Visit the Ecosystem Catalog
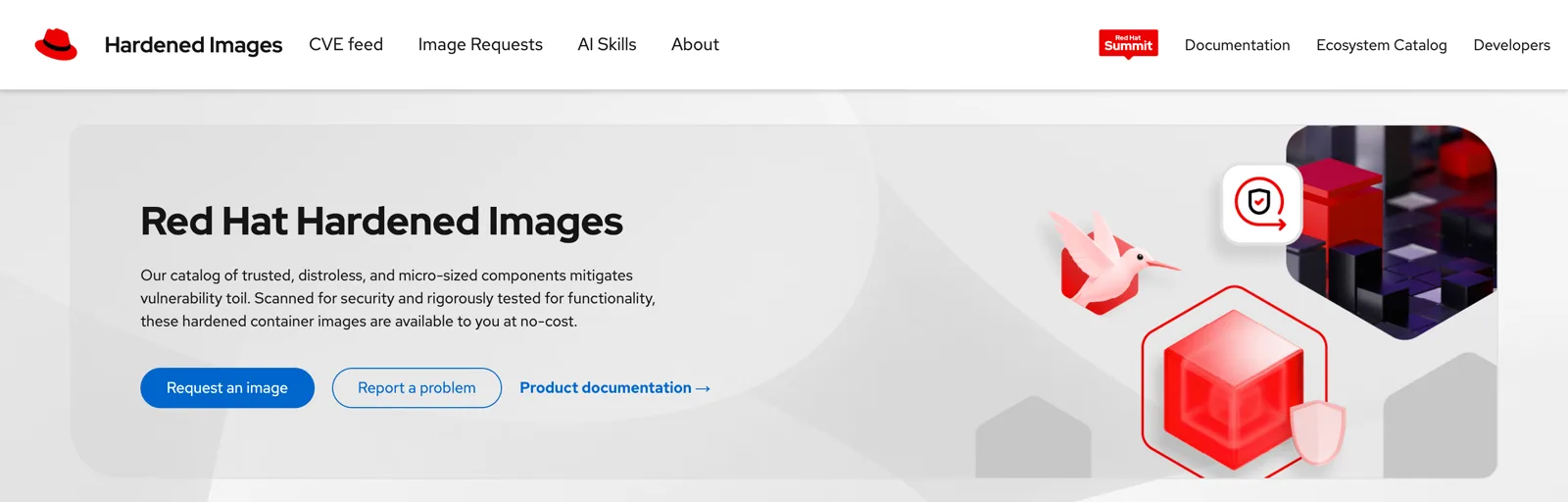The height and width of the screenshot is (502, 1568). [1381, 45]
